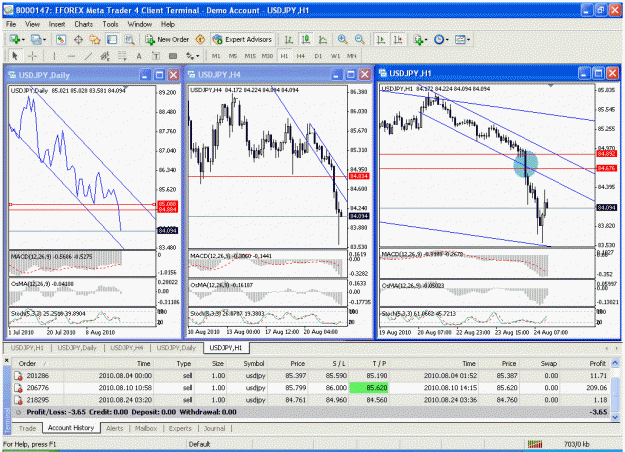Switch timeframe to D1
This screenshot has height=452, width=625.
coord(318,56)
